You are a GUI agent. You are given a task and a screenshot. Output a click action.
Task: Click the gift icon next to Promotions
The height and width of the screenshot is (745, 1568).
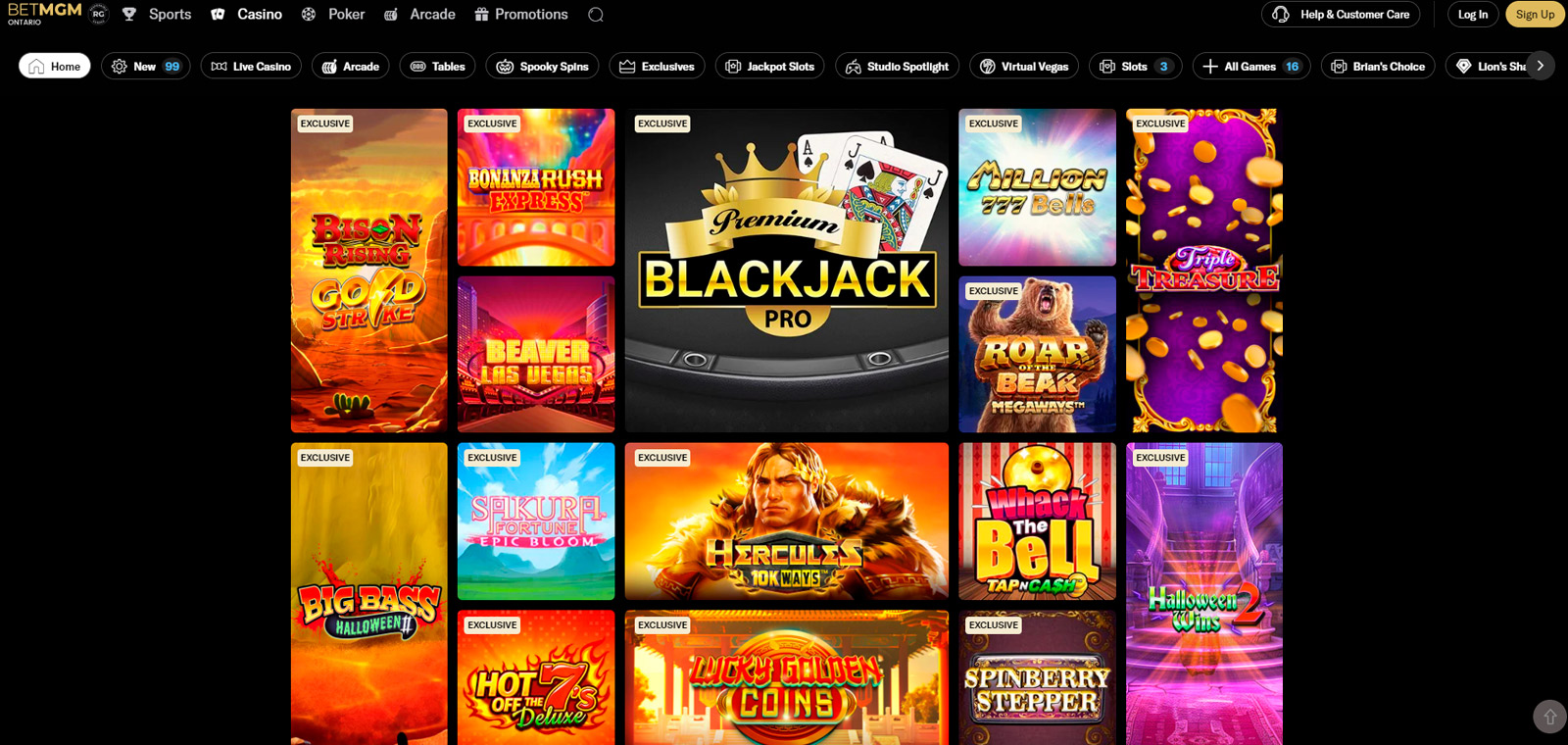coord(481,14)
